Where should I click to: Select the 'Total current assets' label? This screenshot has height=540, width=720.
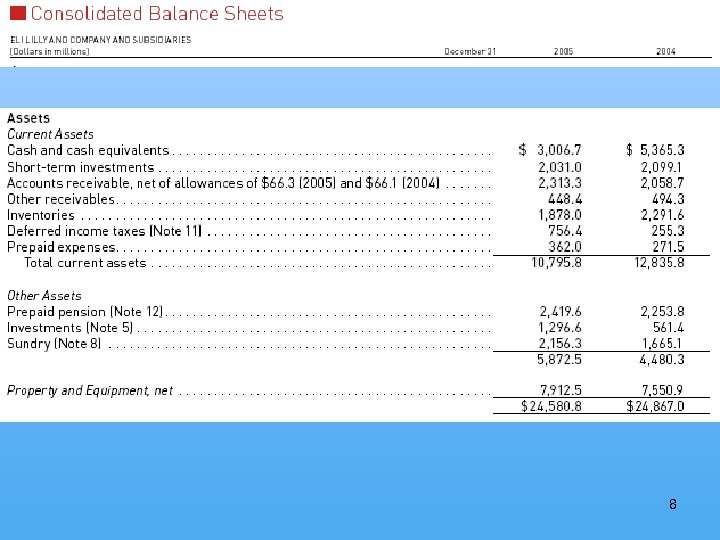[85, 263]
